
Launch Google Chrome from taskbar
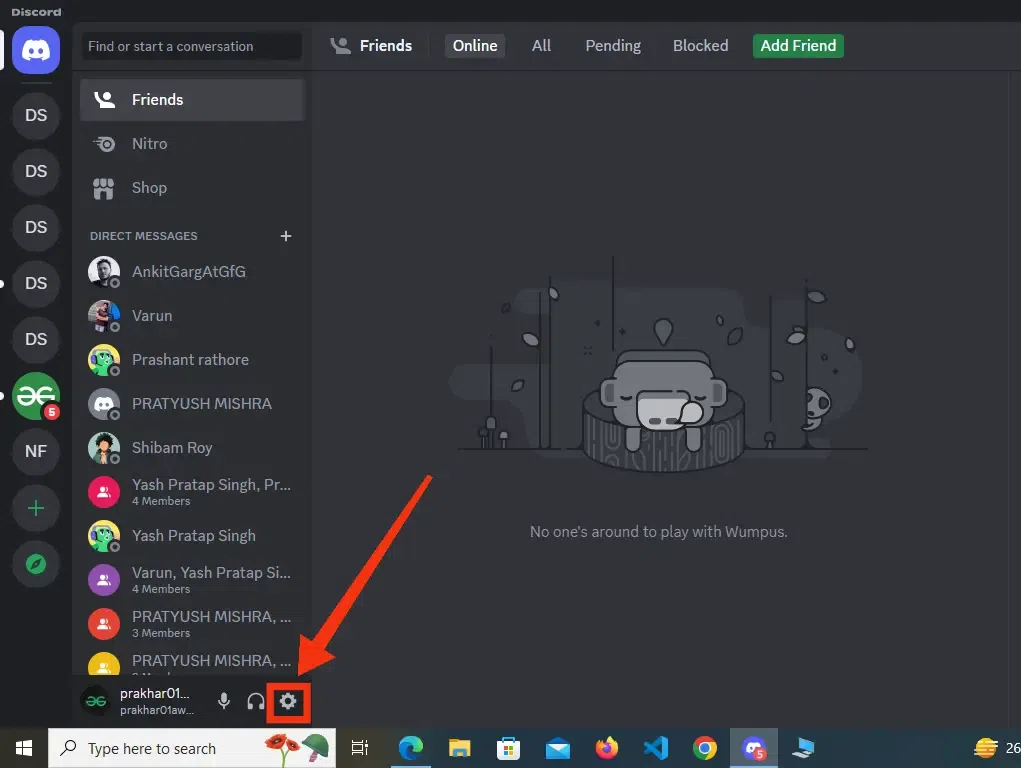[x=705, y=748]
